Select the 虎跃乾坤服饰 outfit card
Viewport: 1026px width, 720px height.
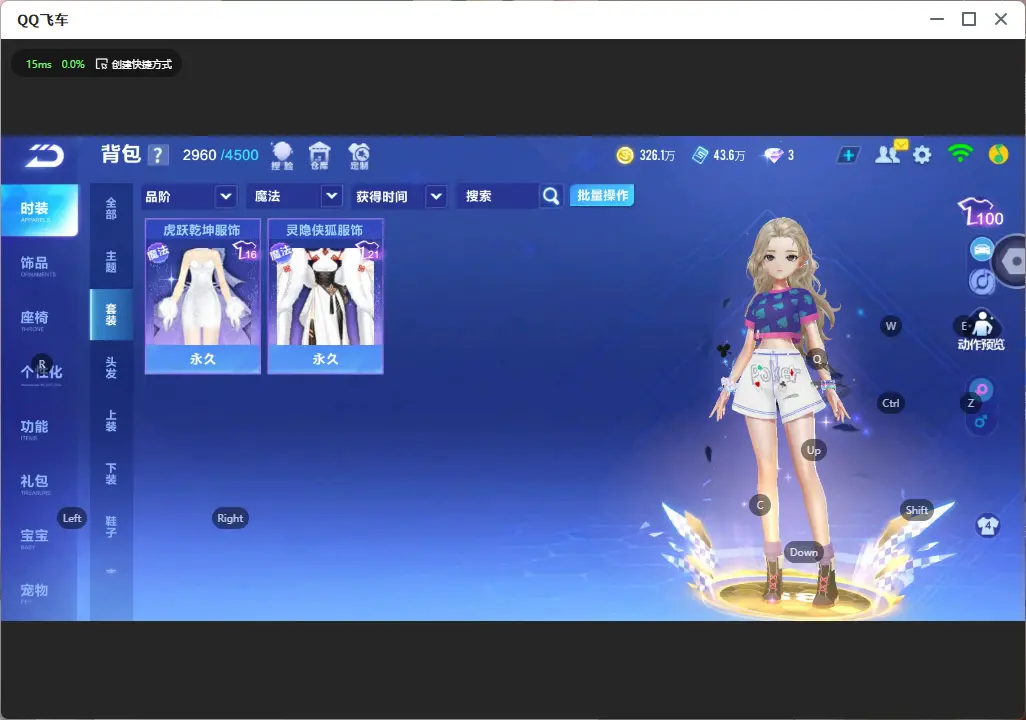pyautogui.click(x=203, y=297)
